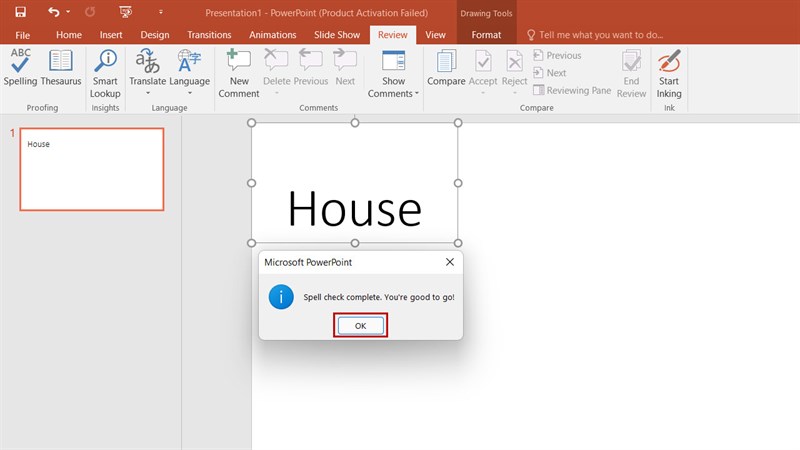Launch Smart Lookup
Image resolution: width=800 pixels, height=450 pixels.
tap(105, 73)
